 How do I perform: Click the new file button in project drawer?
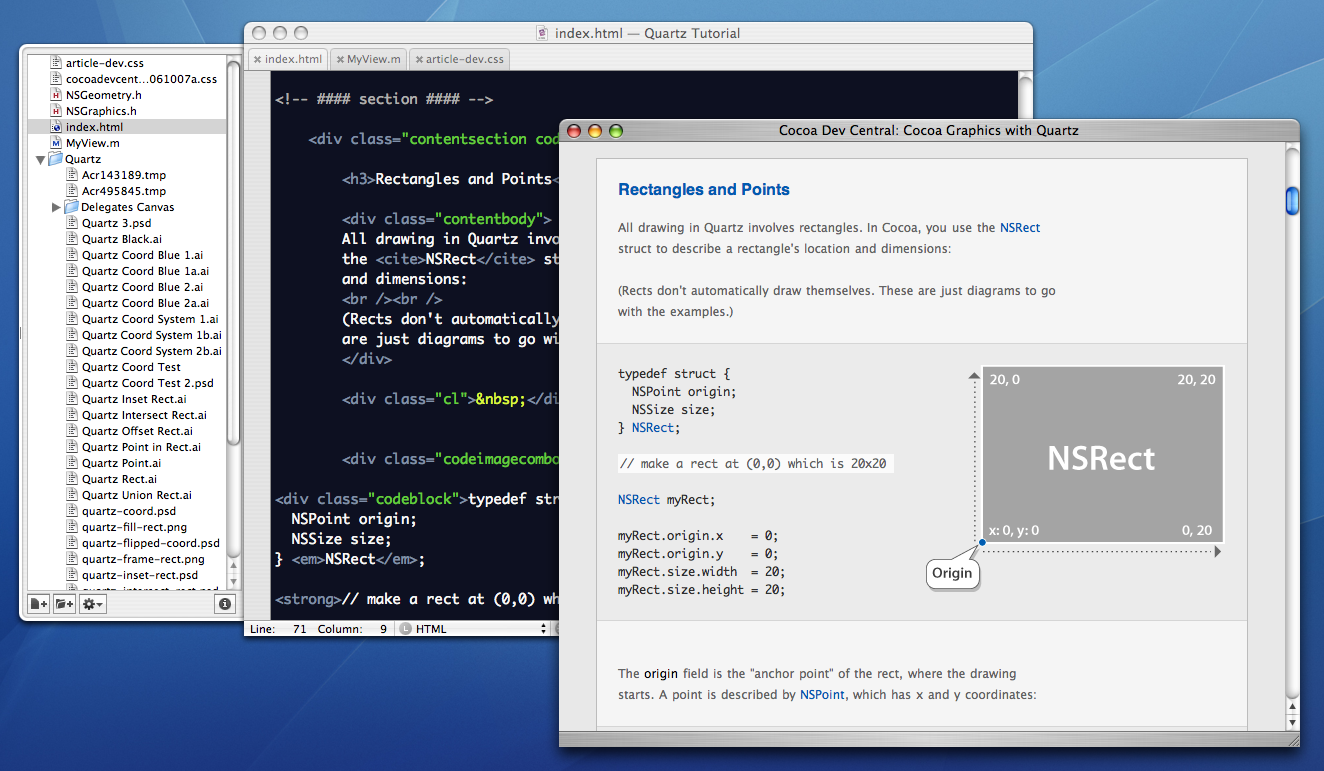pos(38,604)
